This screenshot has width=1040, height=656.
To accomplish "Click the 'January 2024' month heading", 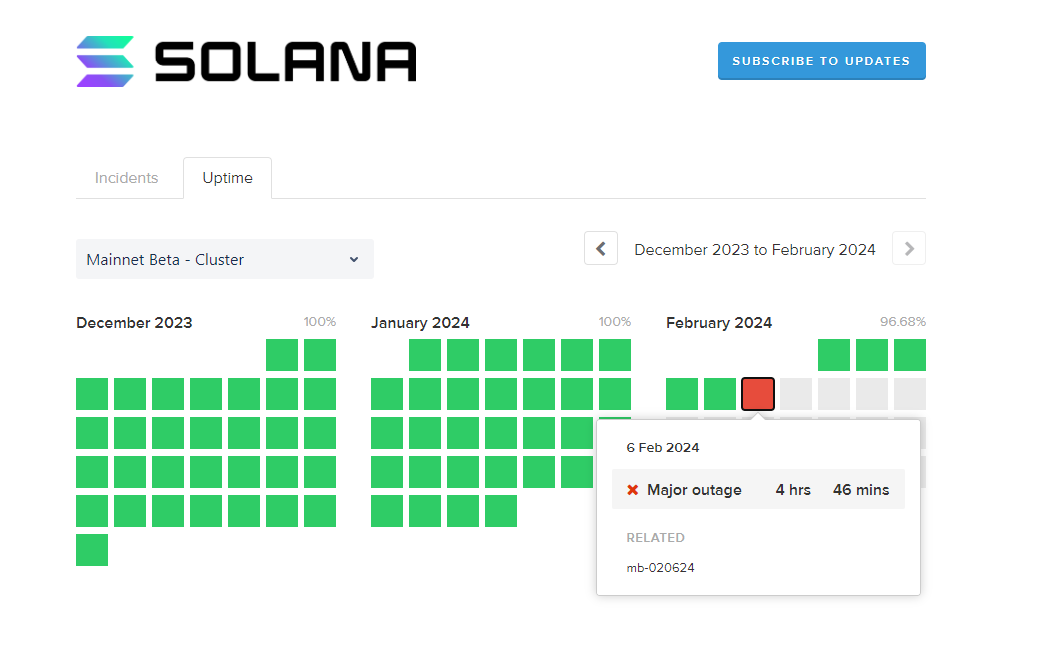I will [x=421, y=322].
